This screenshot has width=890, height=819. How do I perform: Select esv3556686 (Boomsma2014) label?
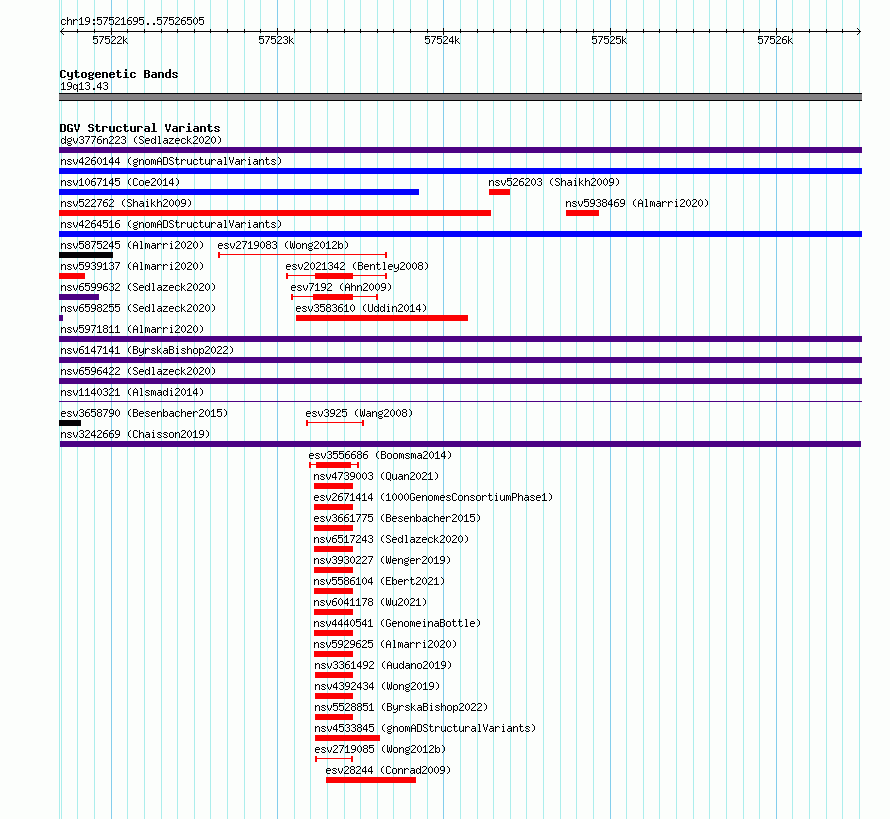(380, 455)
